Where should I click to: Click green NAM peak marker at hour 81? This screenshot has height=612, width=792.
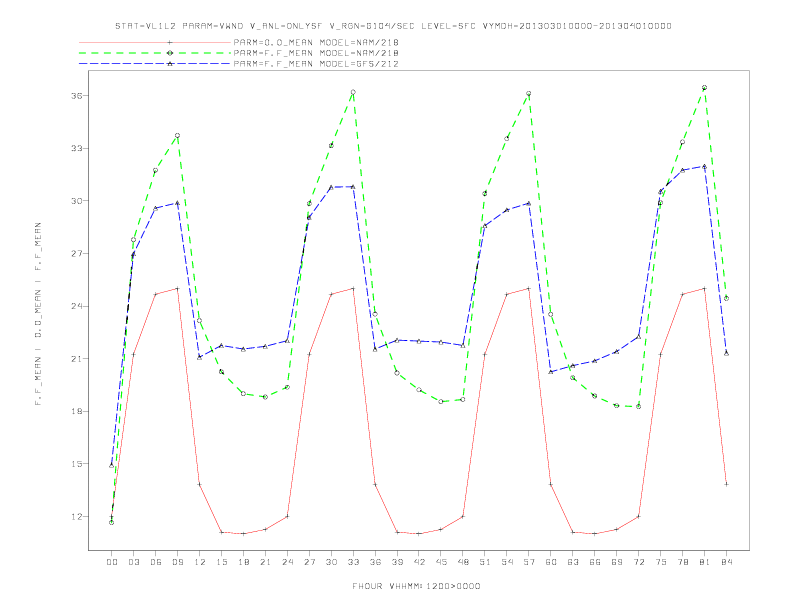coord(705,88)
